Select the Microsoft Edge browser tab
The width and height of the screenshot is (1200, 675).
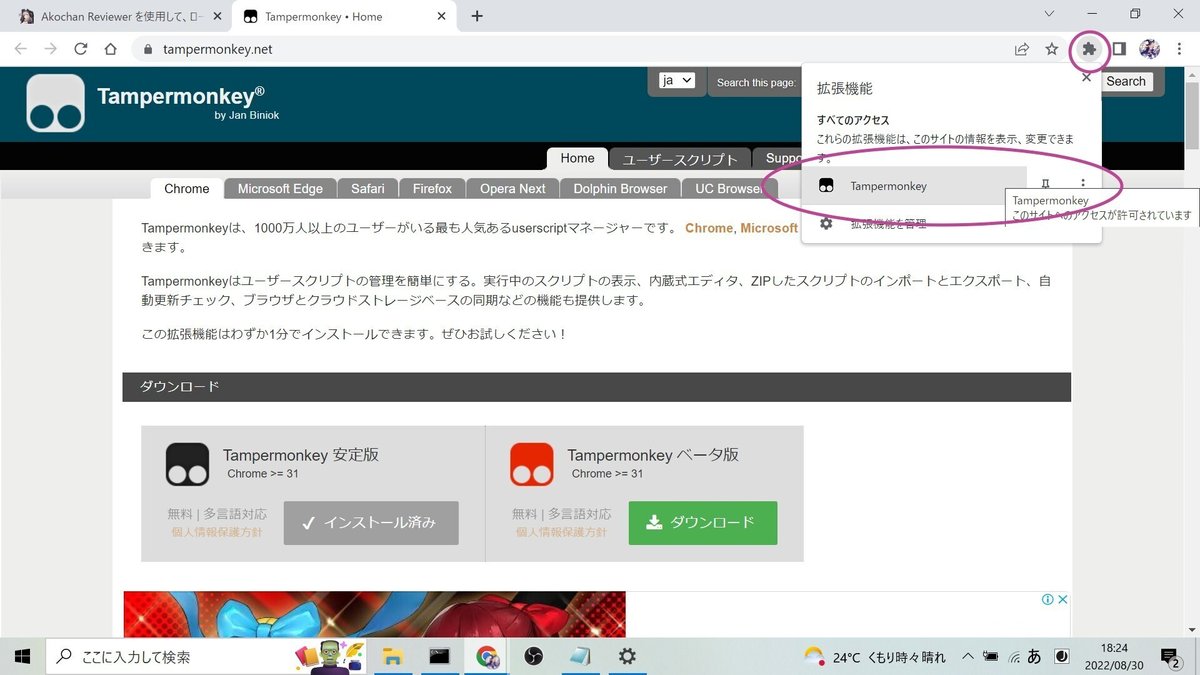tap(280, 188)
